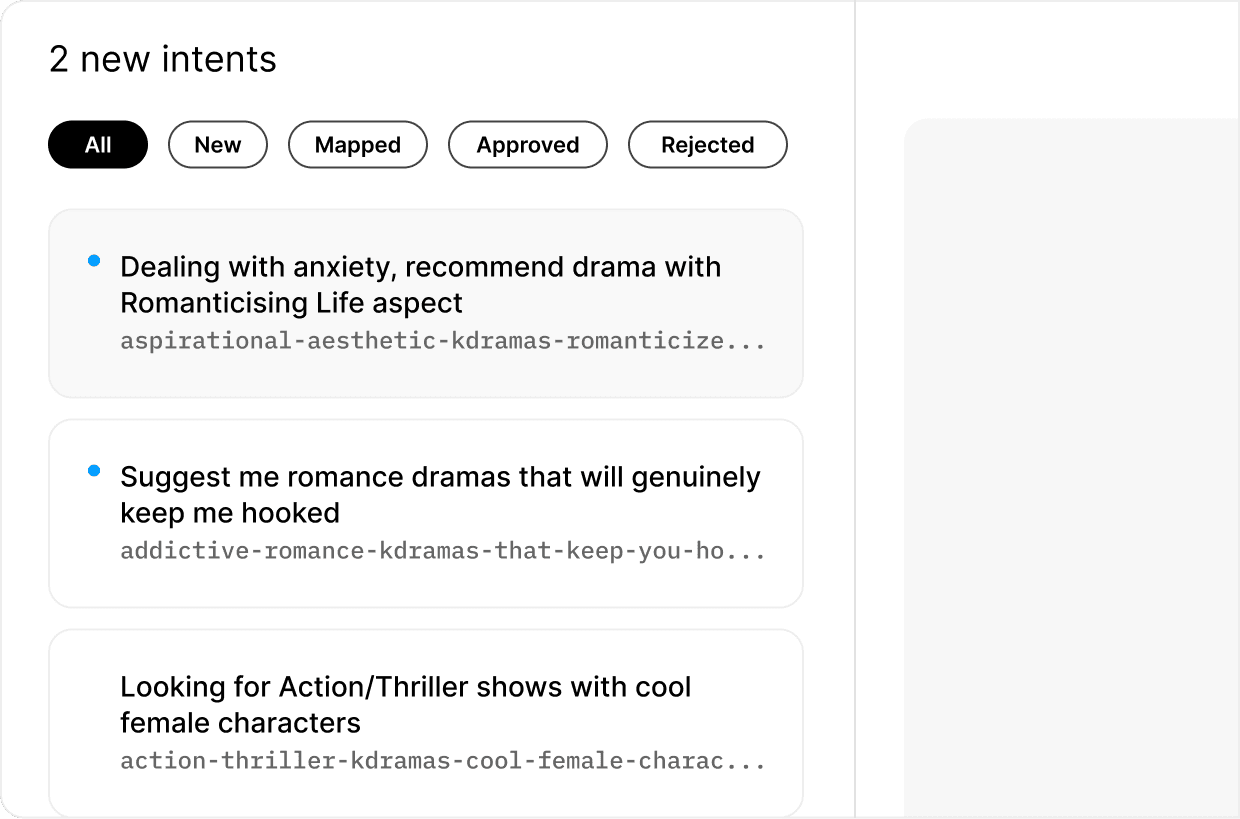Switch to the New filter tab
The height and width of the screenshot is (819, 1240).
pyautogui.click(x=217, y=144)
